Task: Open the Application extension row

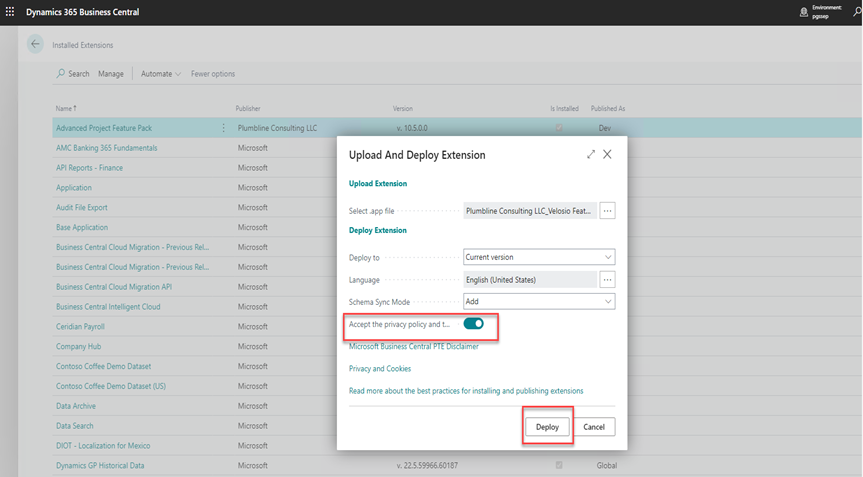Action: (74, 187)
